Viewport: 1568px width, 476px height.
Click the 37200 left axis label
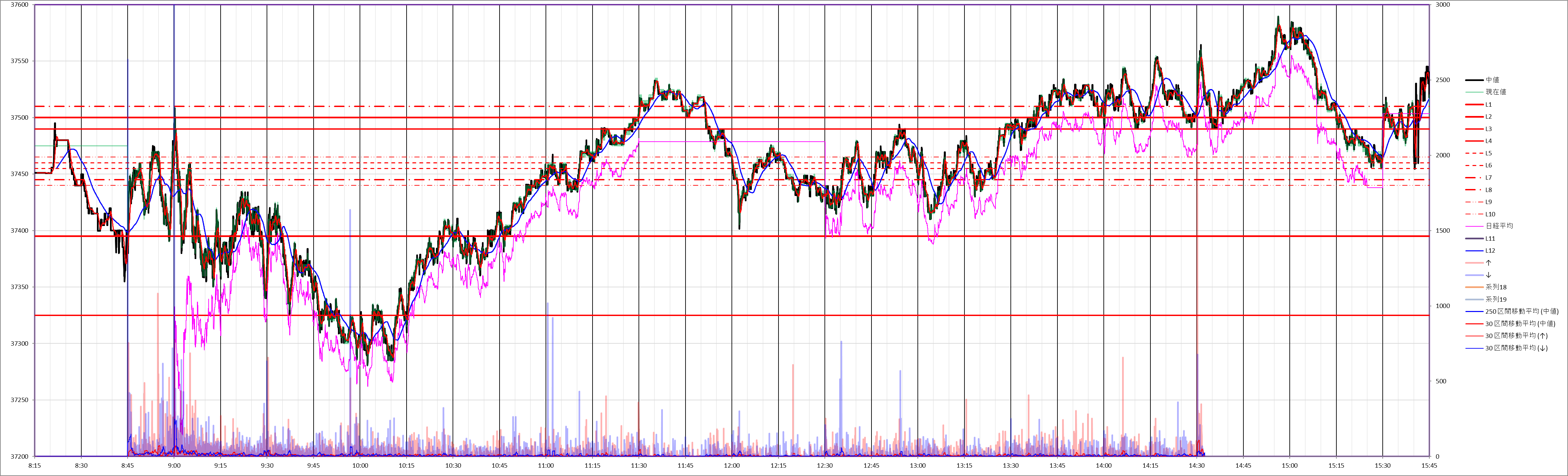tap(19, 457)
